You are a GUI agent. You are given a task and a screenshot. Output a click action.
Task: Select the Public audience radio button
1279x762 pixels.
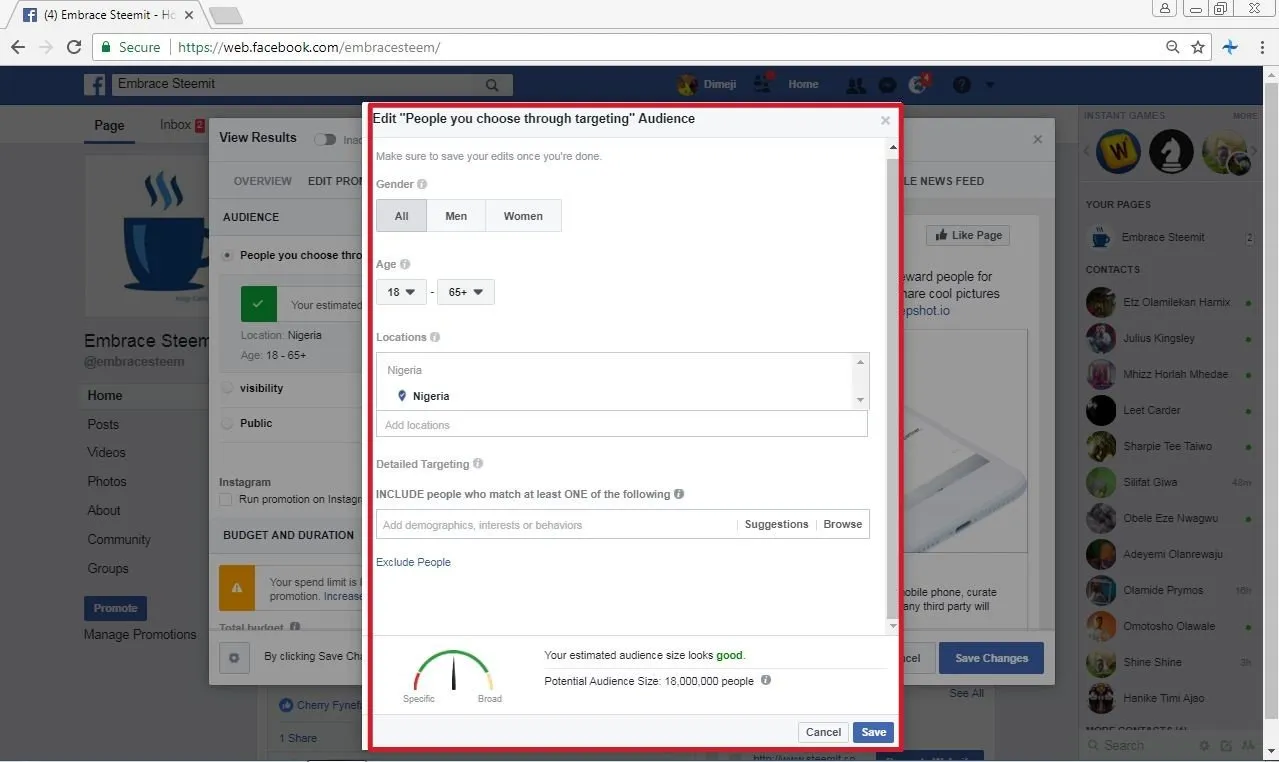228,423
